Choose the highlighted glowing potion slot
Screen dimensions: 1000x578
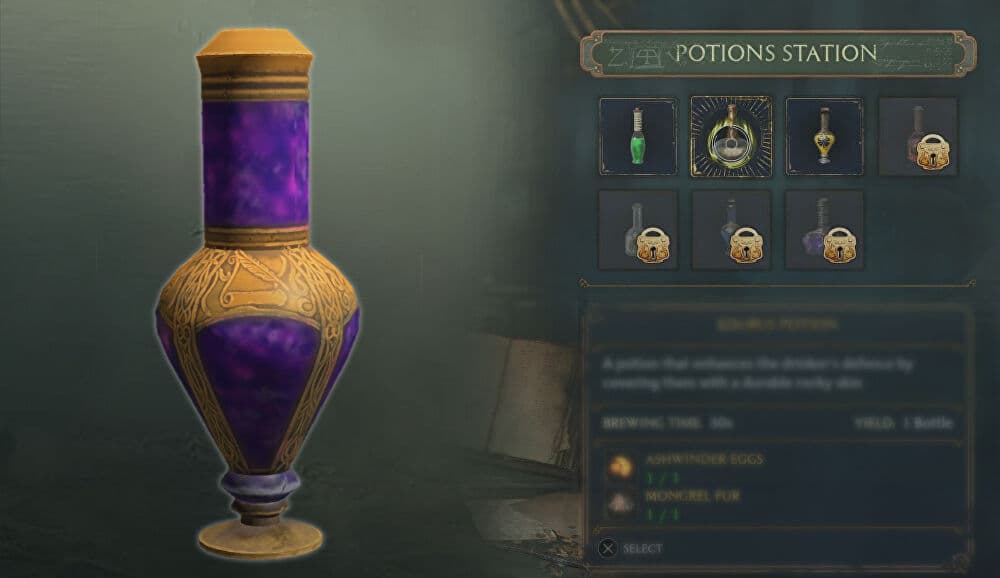point(731,137)
